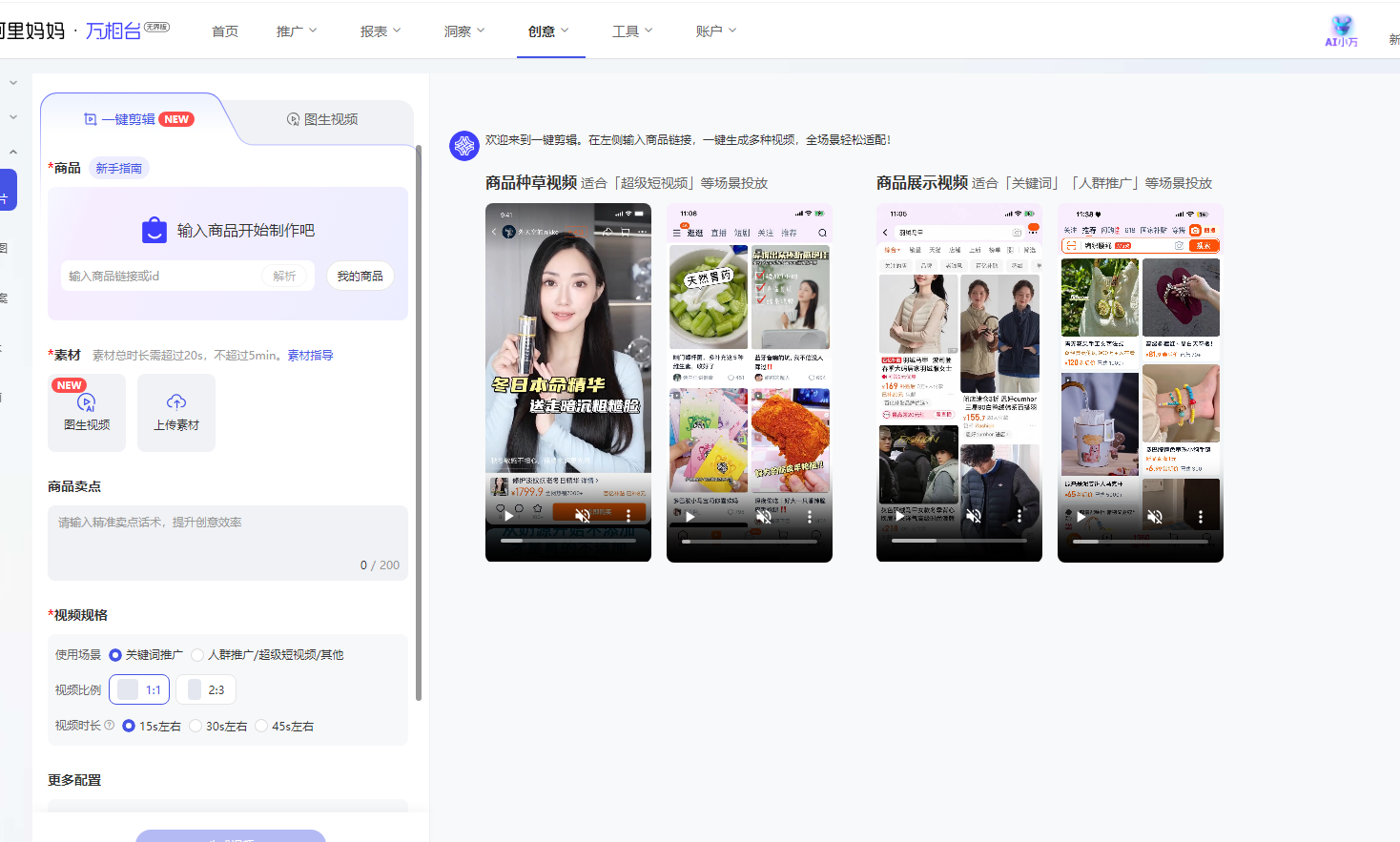The image size is (1400, 842).
Task: Go to 首页 in the top menu
Action: pyautogui.click(x=225, y=31)
